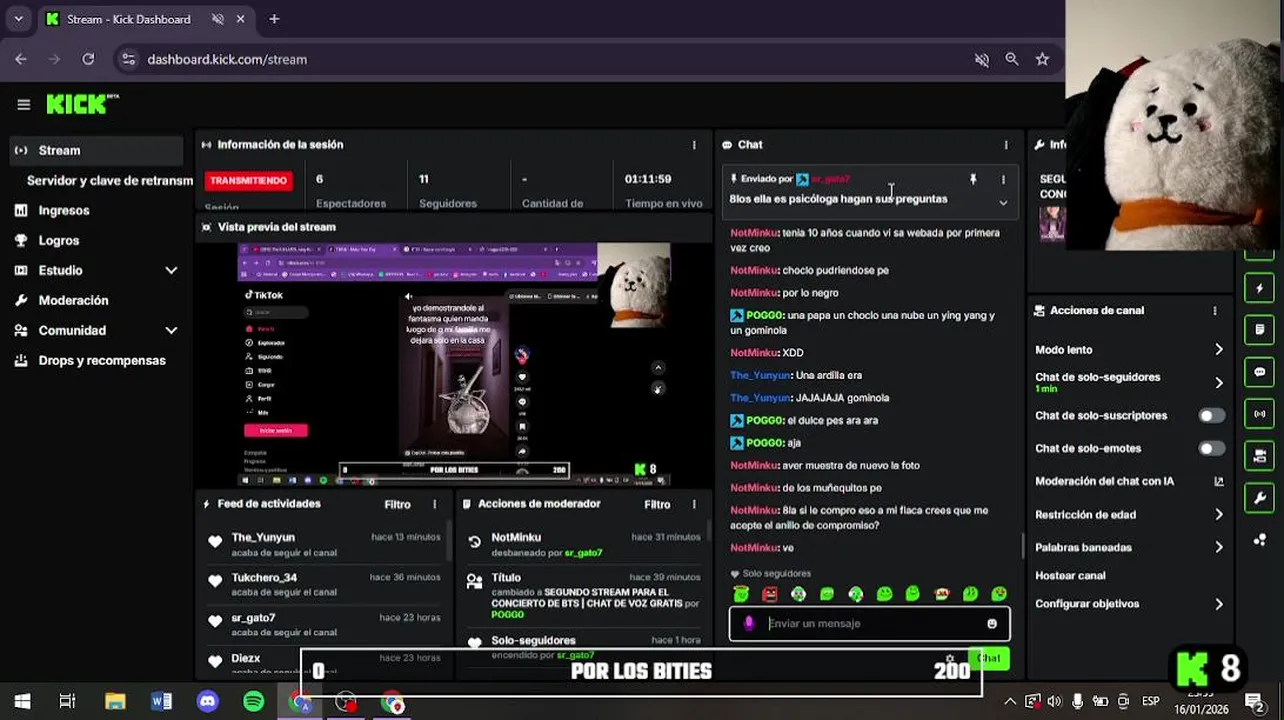Open the Windows Start menu
Image resolution: width=1284 pixels, height=720 pixels.
[22, 702]
